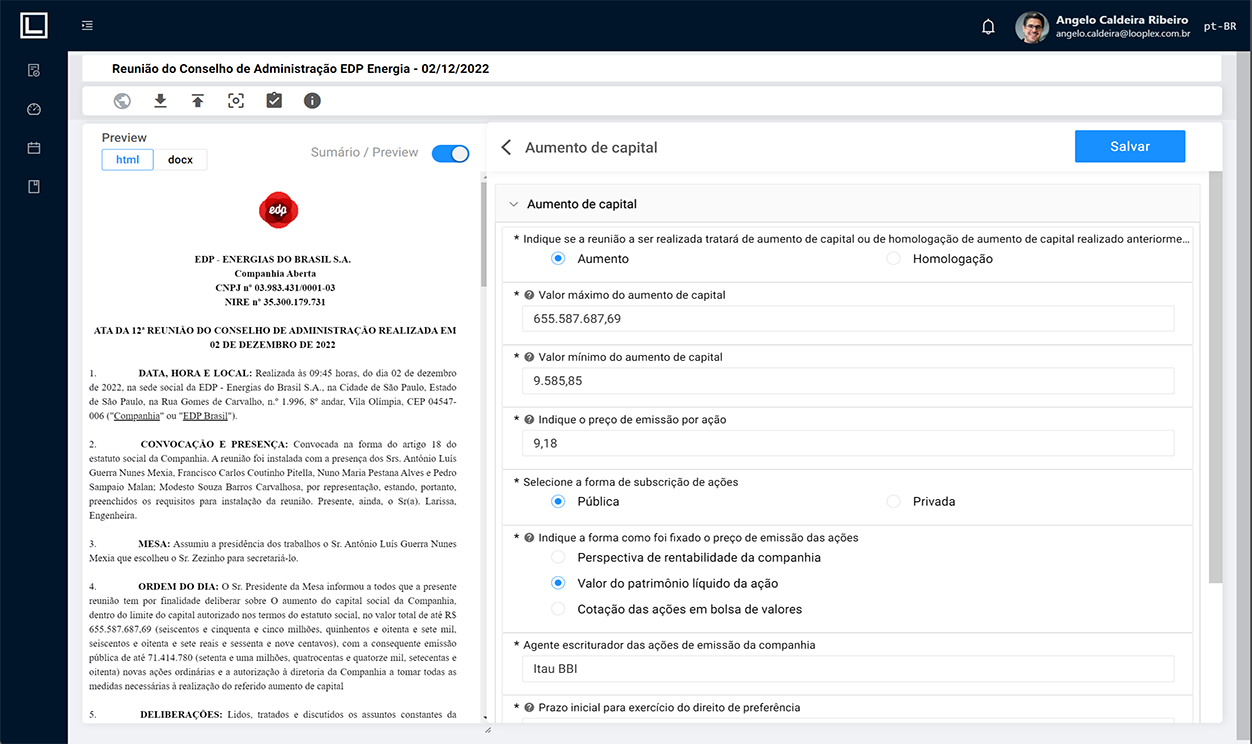This screenshot has height=744, width=1252.
Task: Toggle the sidebar menu collapse icon
Action: tap(88, 25)
